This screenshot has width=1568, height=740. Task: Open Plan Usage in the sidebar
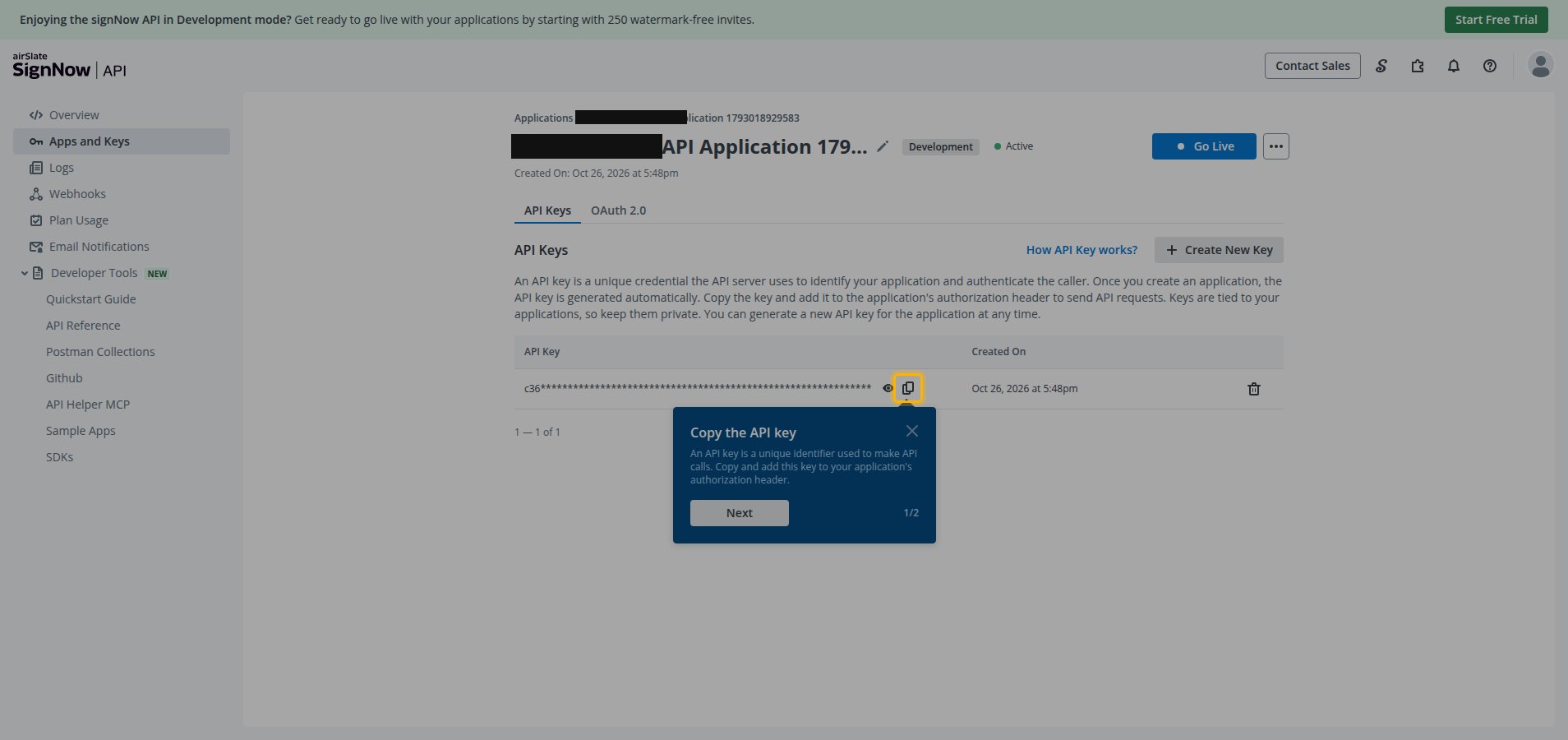122,220
